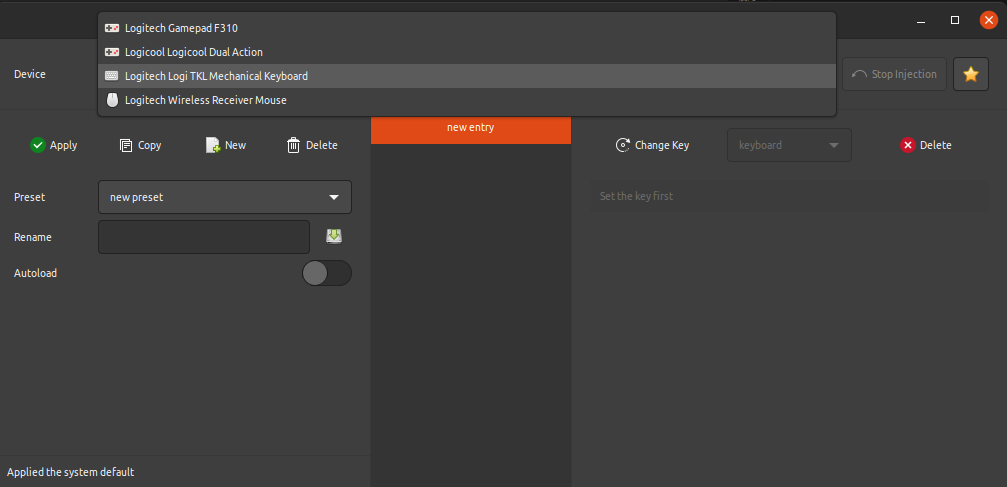Click the Preset dropdown arrow
The height and width of the screenshot is (487, 1007).
pos(334,197)
